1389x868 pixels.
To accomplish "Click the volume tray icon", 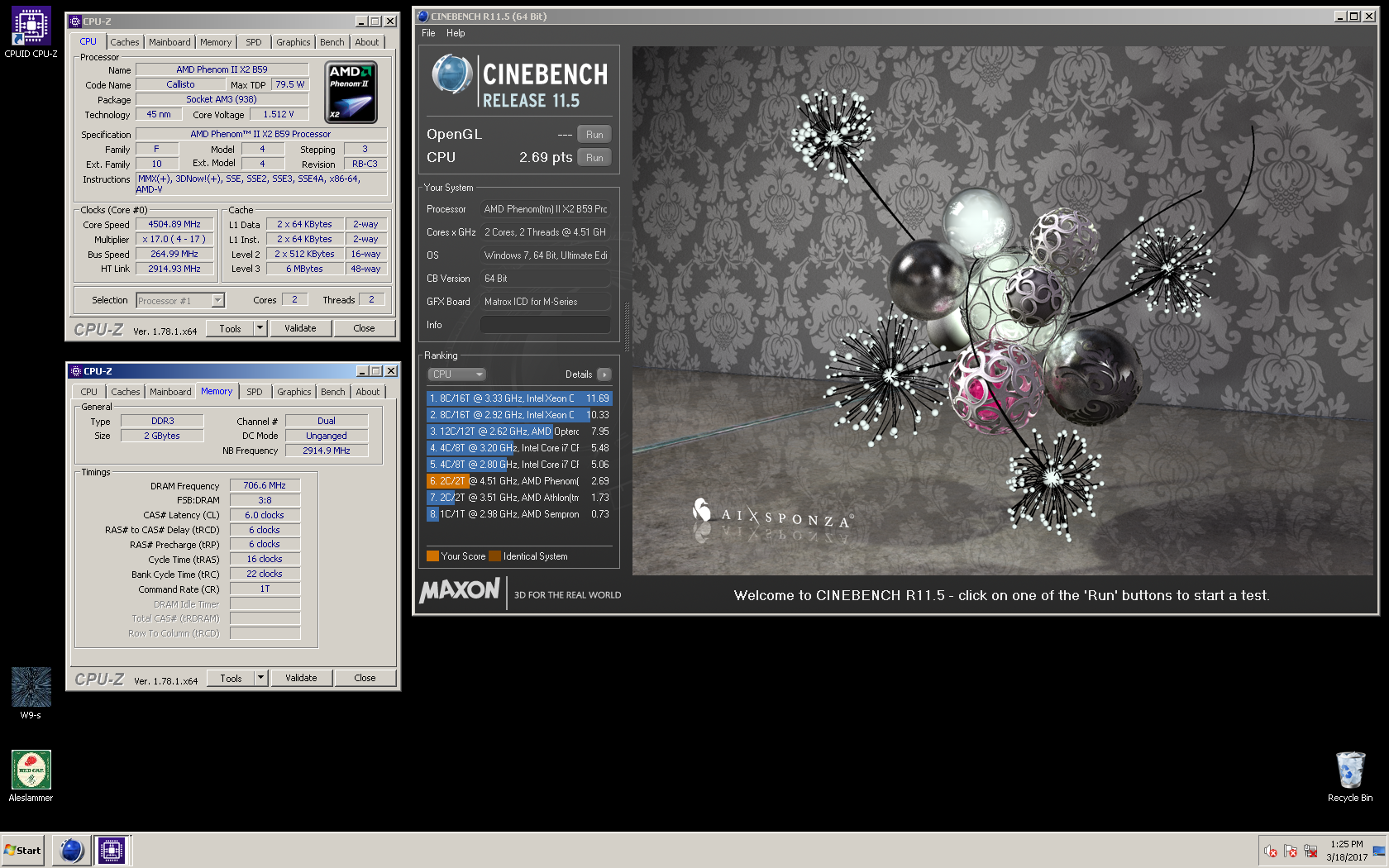I will [1271, 851].
